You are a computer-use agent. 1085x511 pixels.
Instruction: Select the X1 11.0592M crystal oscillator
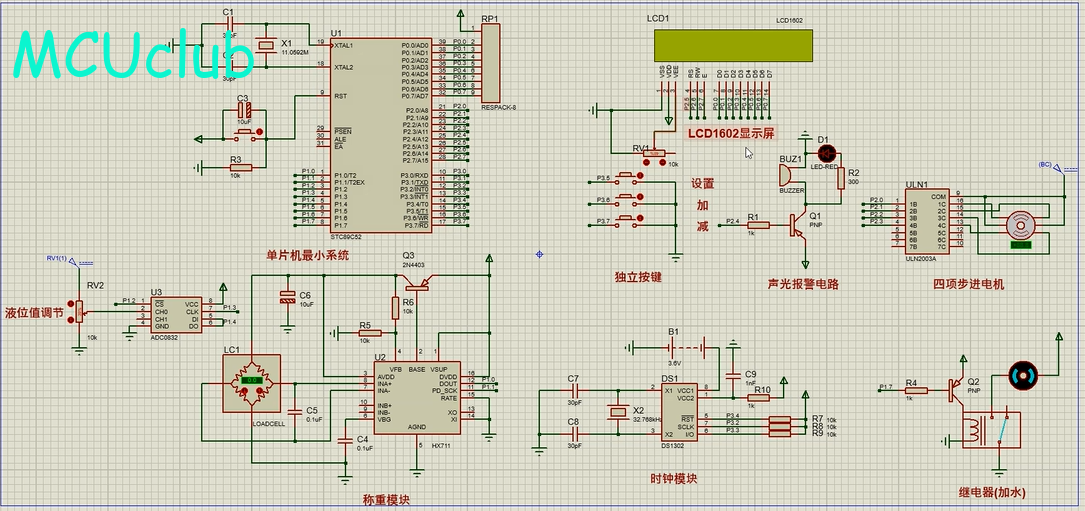(265, 45)
